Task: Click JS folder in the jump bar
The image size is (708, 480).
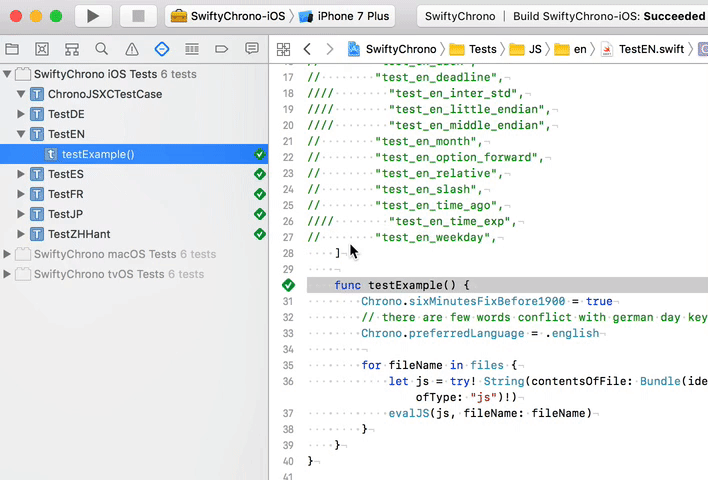Action: (525, 49)
